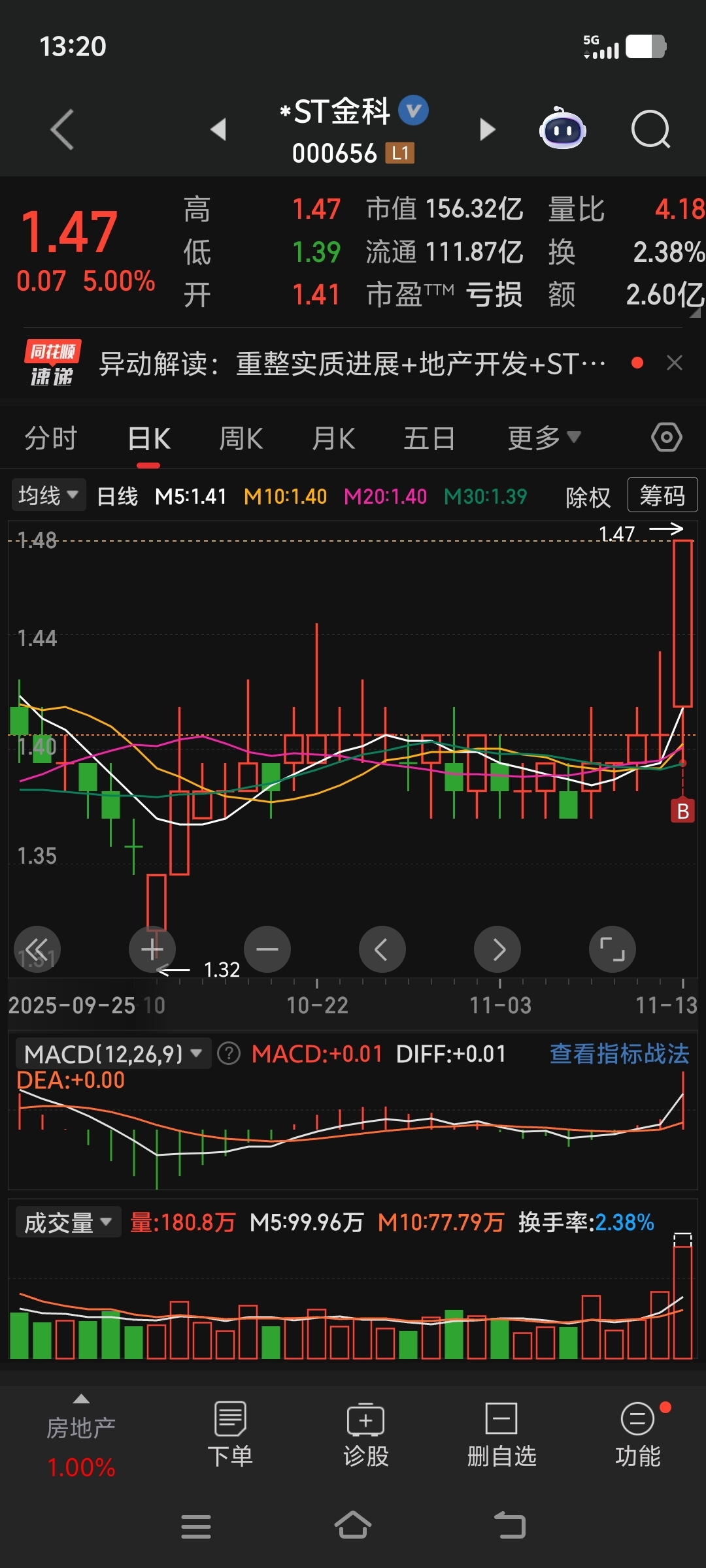Tap Android recent apps menu button

[x=196, y=1527]
